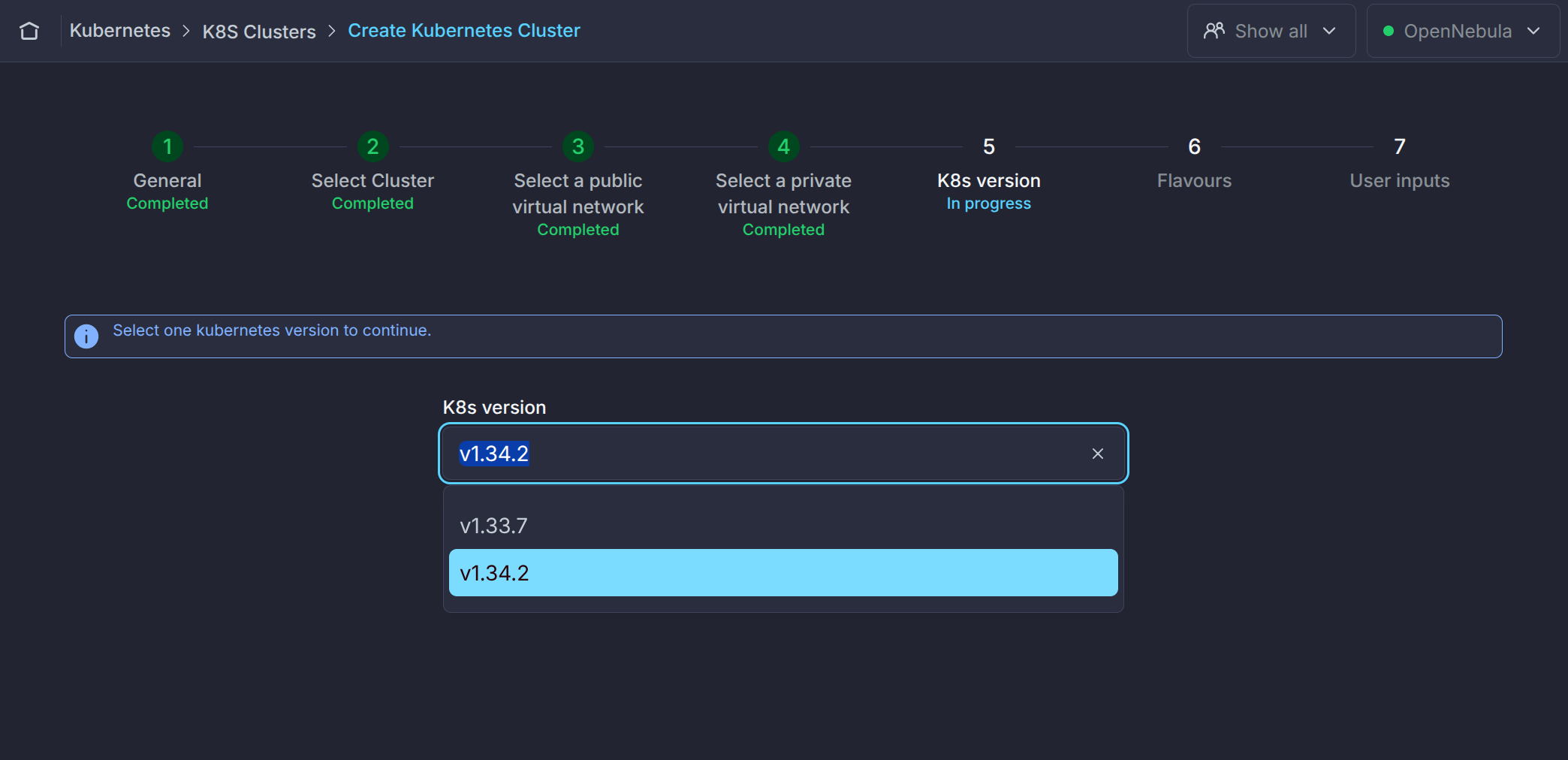Click 'Completed' under General step
The height and width of the screenshot is (760, 1568).
167,204
